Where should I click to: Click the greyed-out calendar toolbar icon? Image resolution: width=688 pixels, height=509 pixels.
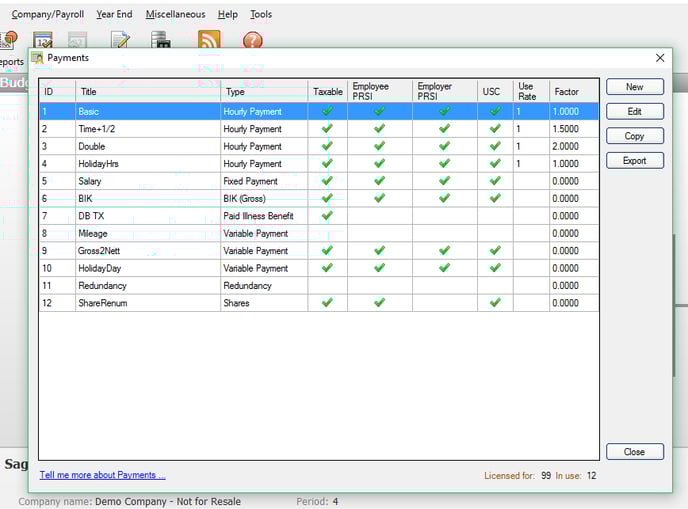(x=78, y=39)
